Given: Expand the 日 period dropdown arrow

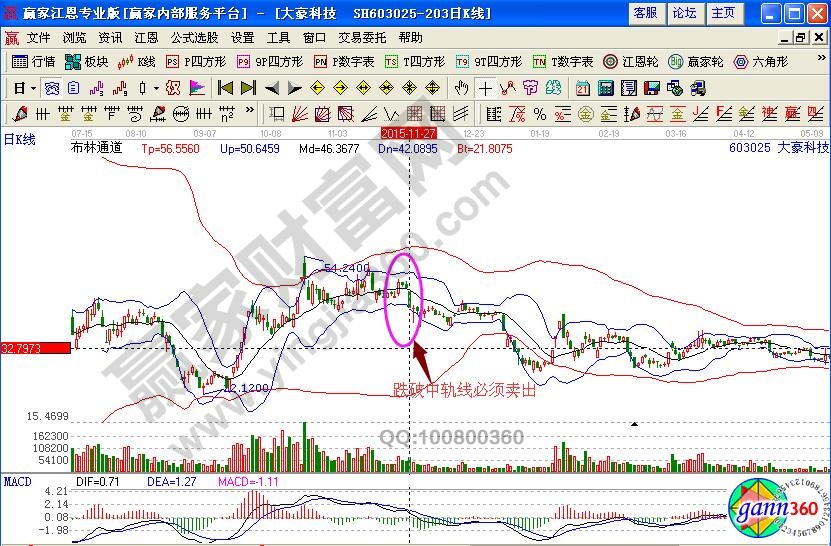Looking at the screenshot, I should tap(32, 88).
